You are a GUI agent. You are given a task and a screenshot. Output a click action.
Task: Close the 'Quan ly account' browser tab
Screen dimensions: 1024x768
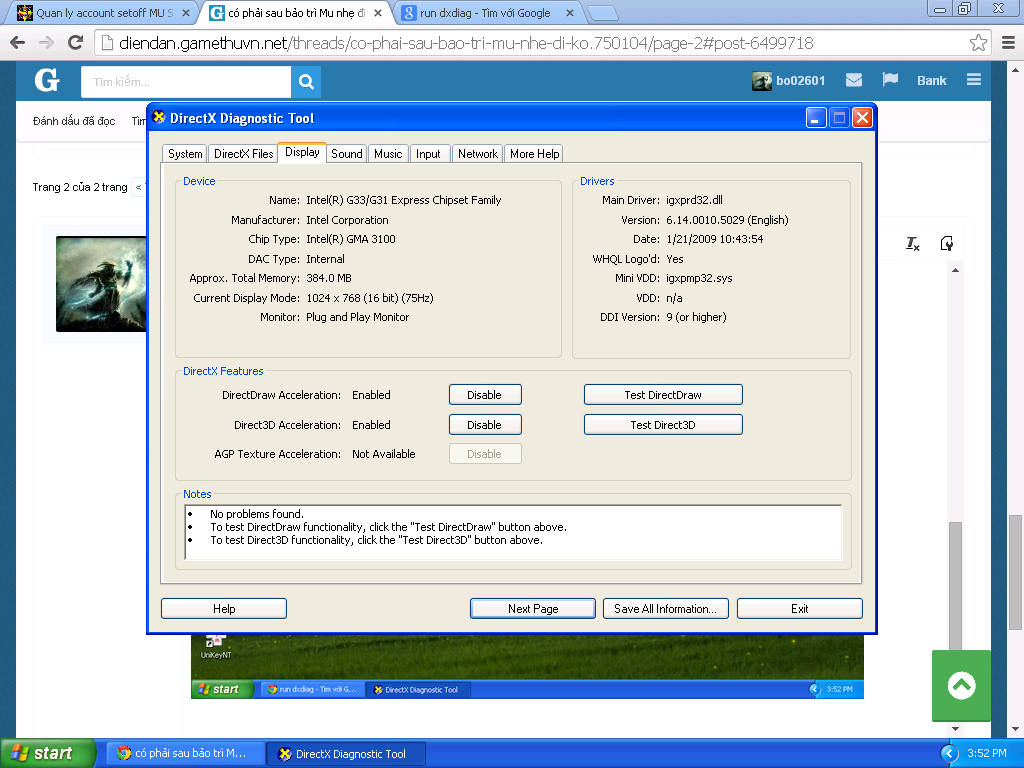tap(185, 13)
